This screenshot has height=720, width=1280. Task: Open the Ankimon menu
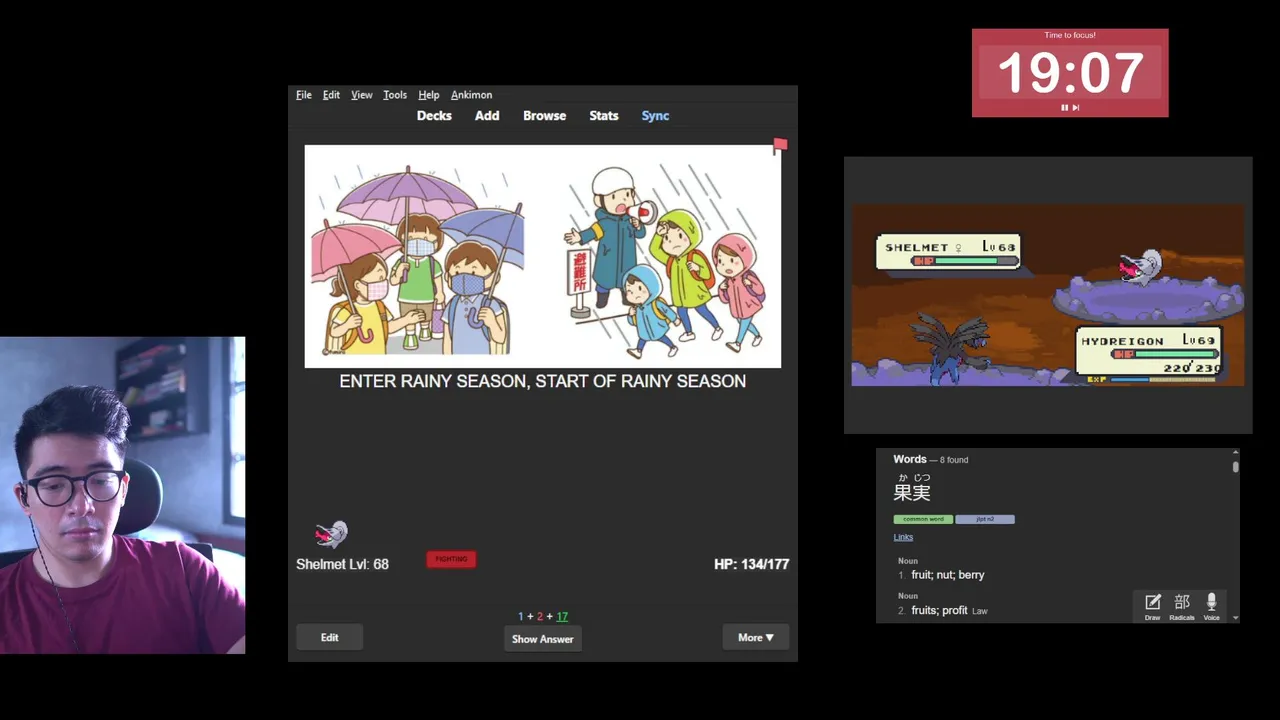click(x=471, y=95)
